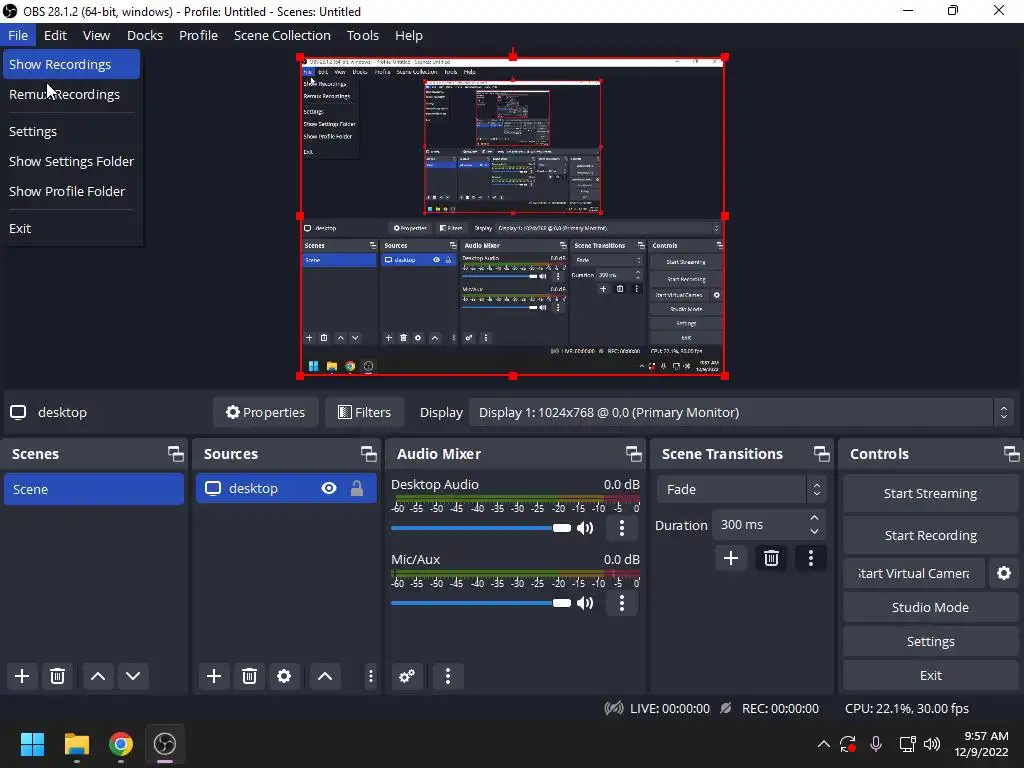
Task: Open the Edit menu
Action: tap(56, 35)
